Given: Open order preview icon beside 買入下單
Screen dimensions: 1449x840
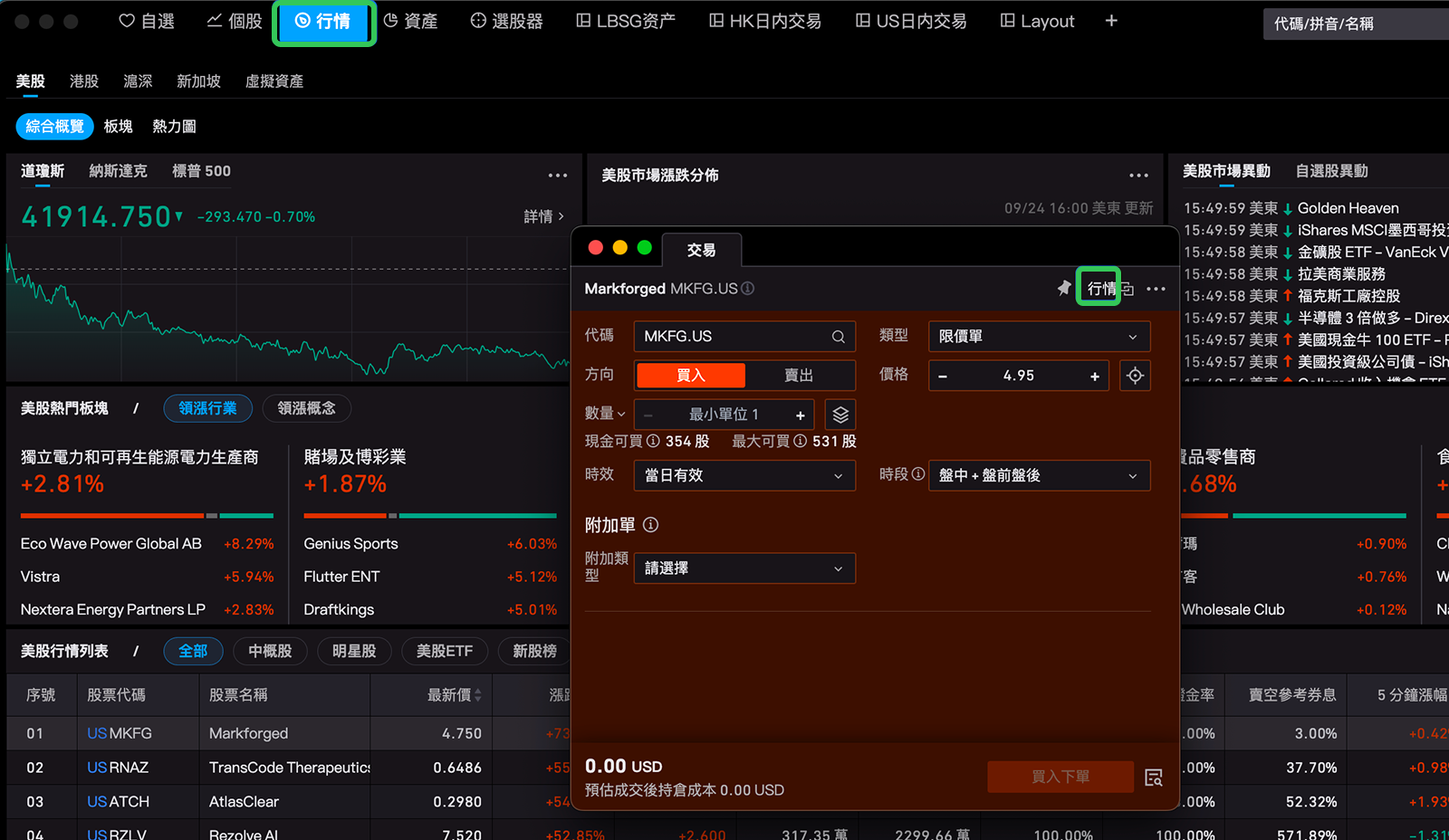Looking at the screenshot, I should [1154, 778].
